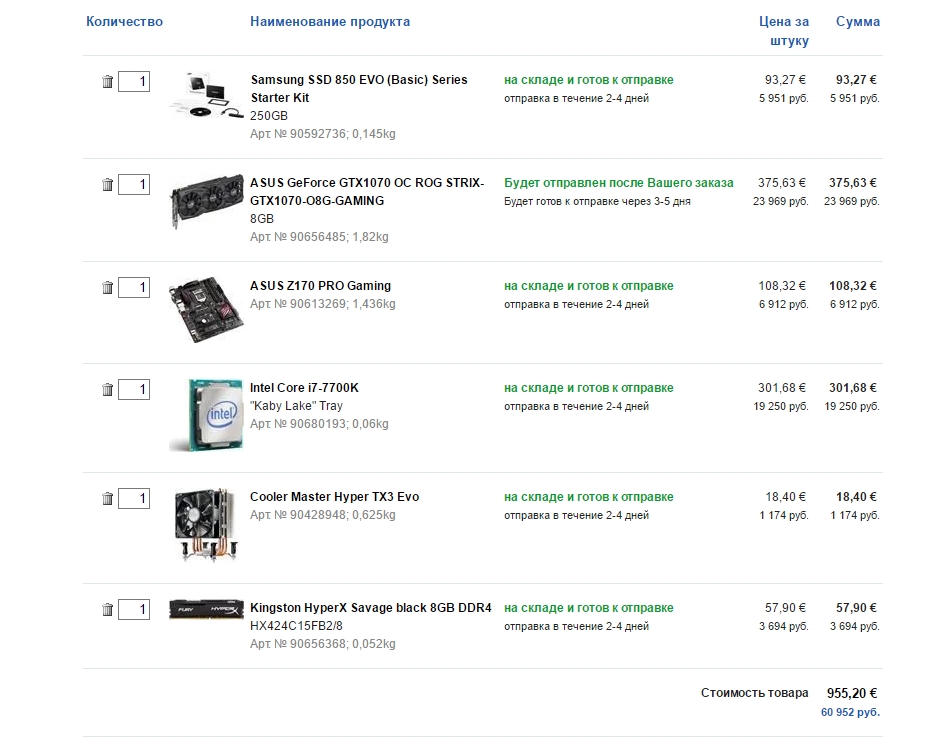The width and height of the screenshot is (942, 745).
Task: Focus quantity input for ASUS Z170 PRO Gaming
Action: 134,287
